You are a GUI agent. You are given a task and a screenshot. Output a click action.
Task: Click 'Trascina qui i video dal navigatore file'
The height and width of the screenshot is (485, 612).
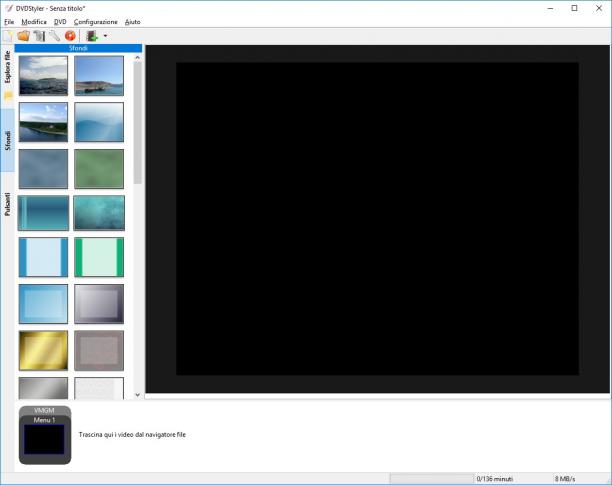[132, 435]
